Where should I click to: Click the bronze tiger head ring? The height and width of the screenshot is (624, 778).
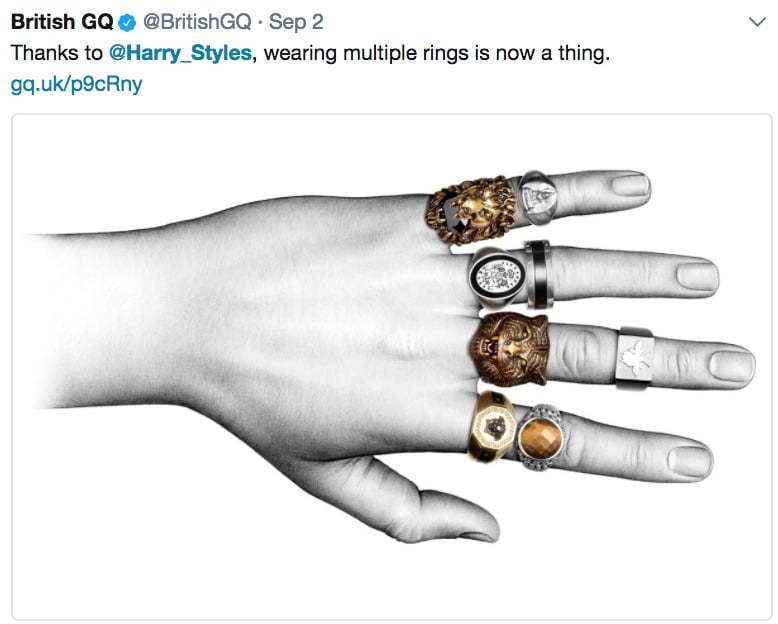[x=510, y=350]
